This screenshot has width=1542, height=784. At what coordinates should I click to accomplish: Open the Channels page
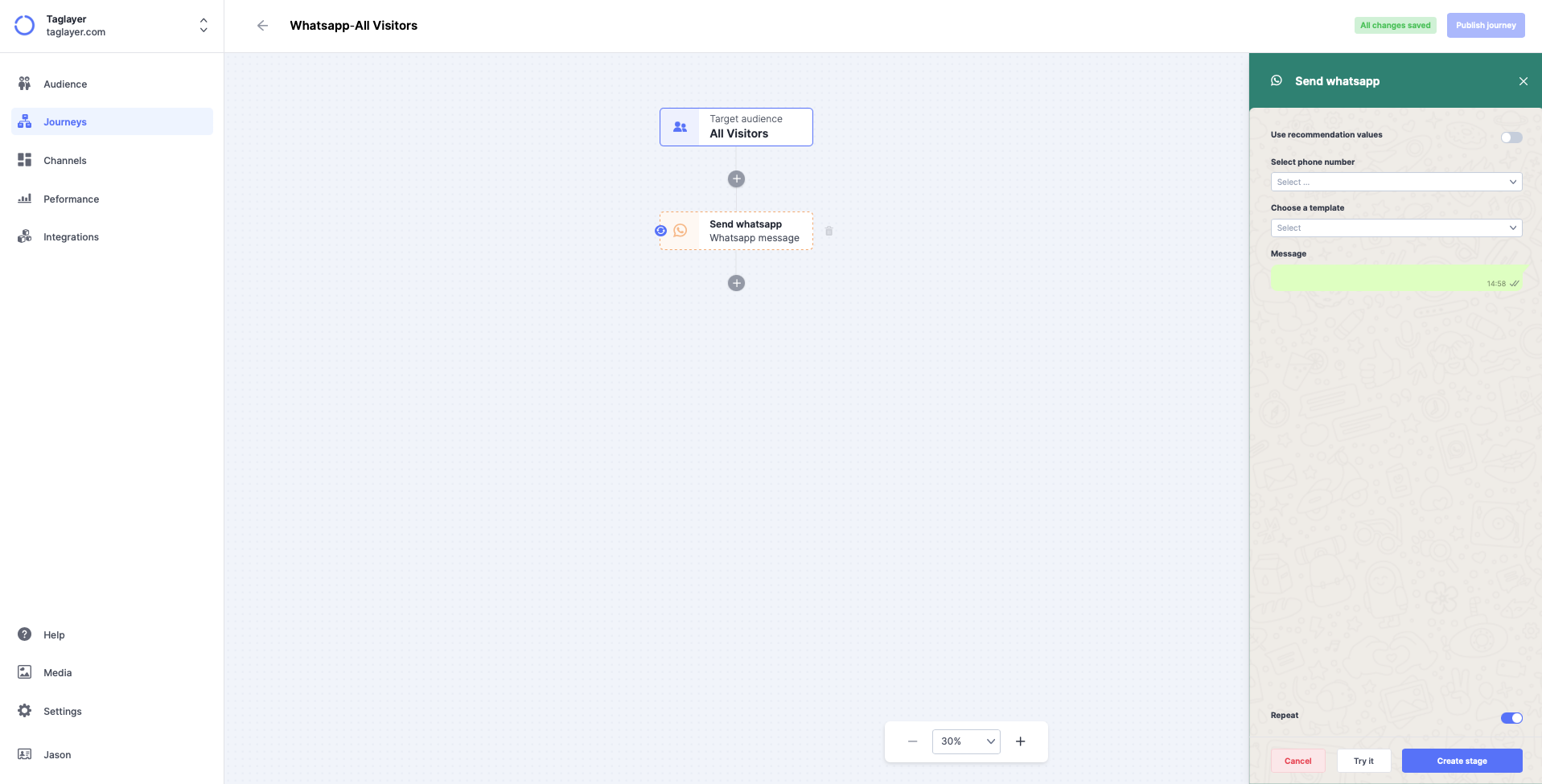[x=65, y=161]
